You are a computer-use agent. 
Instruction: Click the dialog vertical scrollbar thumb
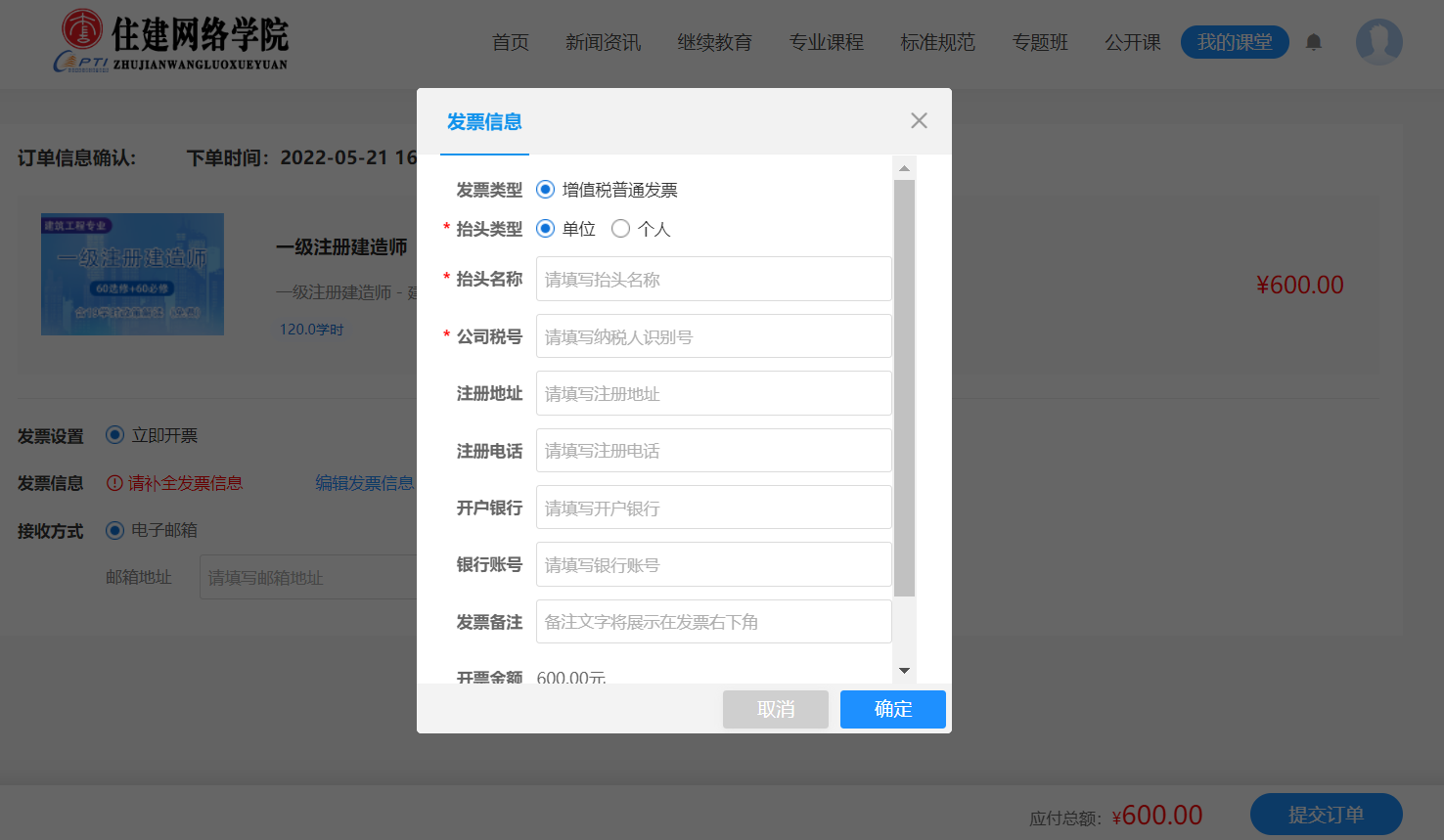(x=904, y=388)
